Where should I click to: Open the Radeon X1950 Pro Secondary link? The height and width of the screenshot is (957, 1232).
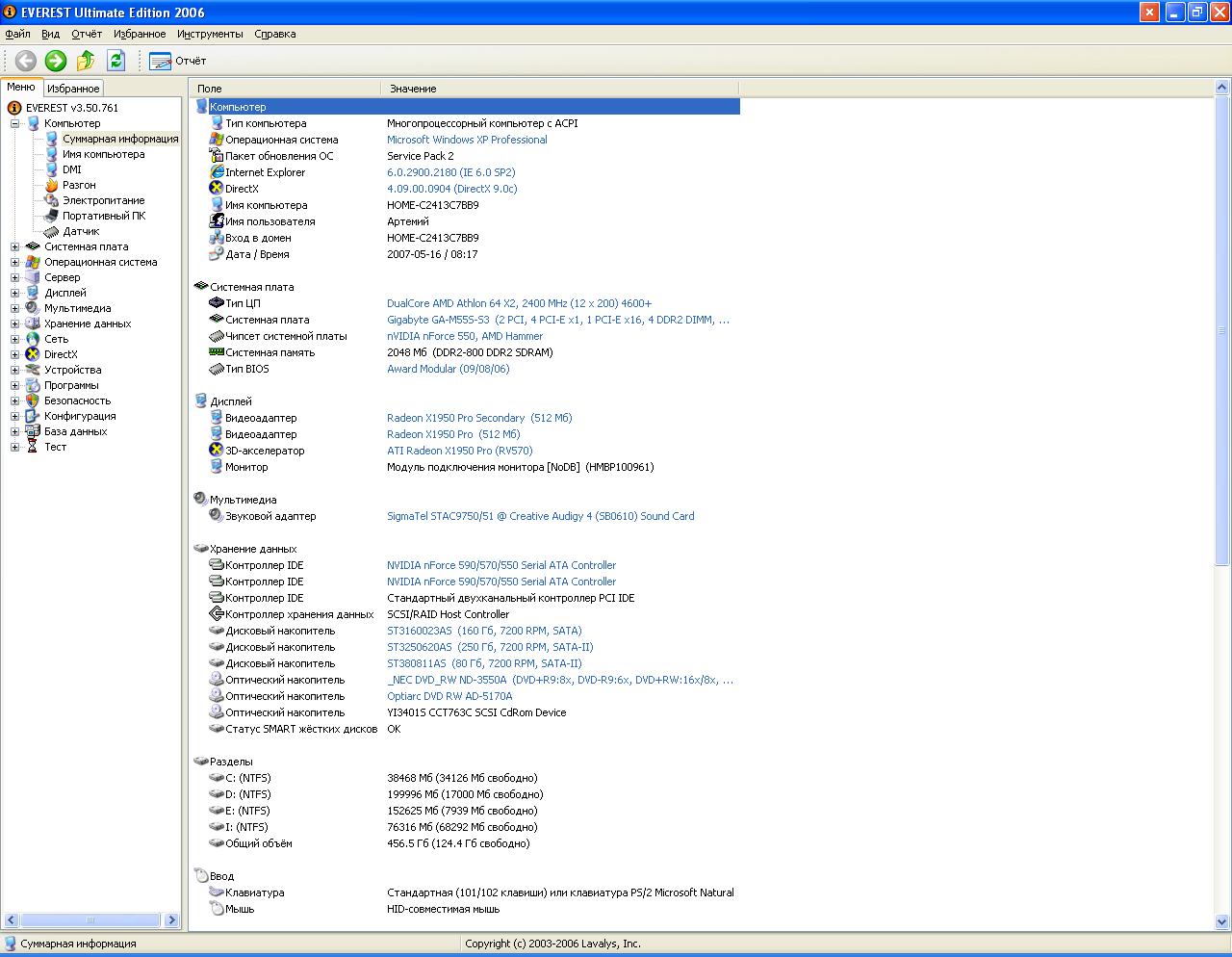click(479, 418)
